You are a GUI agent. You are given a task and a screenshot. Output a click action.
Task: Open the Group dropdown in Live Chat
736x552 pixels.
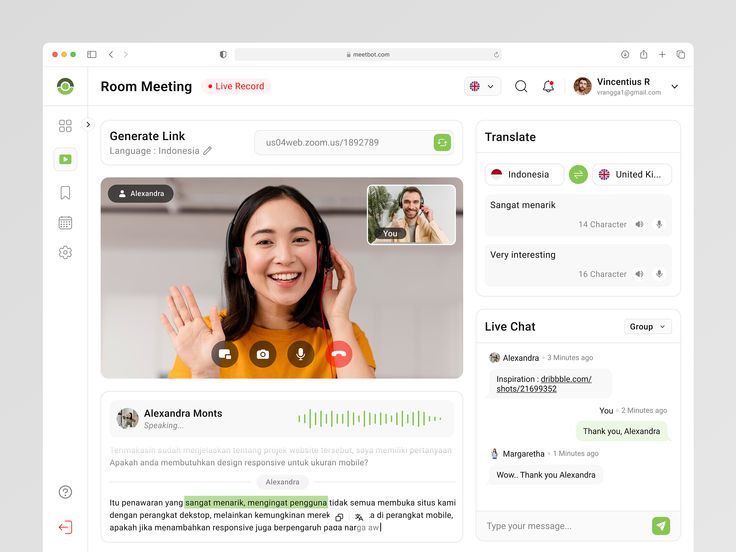tap(647, 327)
